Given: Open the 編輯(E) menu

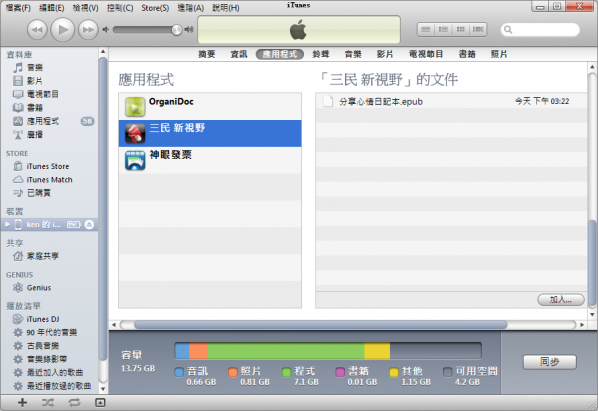Looking at the screenshot, I should pyautogui.click(x=51, y=8).
